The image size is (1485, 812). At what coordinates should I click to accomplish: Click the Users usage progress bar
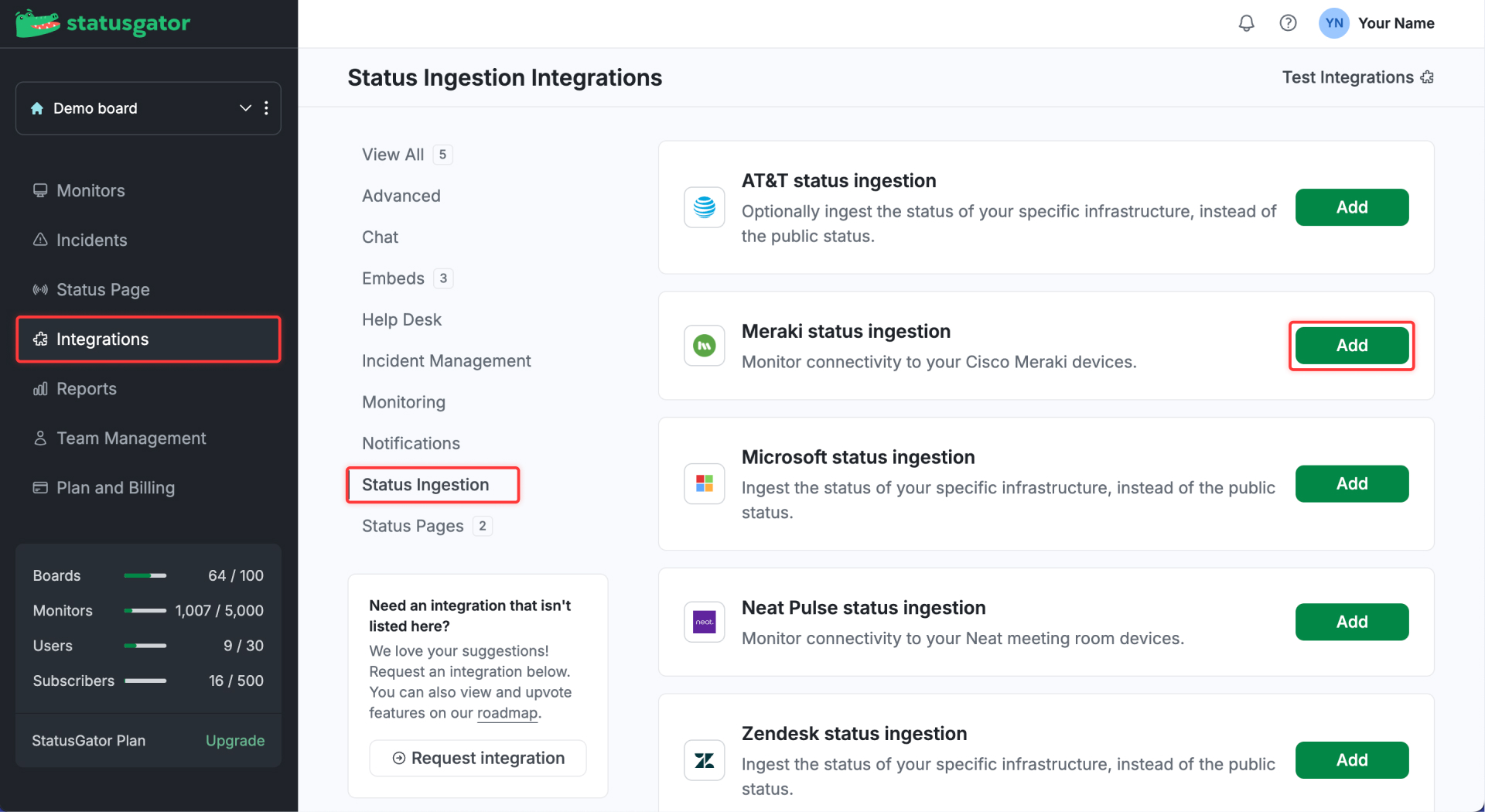click(145, 646)
